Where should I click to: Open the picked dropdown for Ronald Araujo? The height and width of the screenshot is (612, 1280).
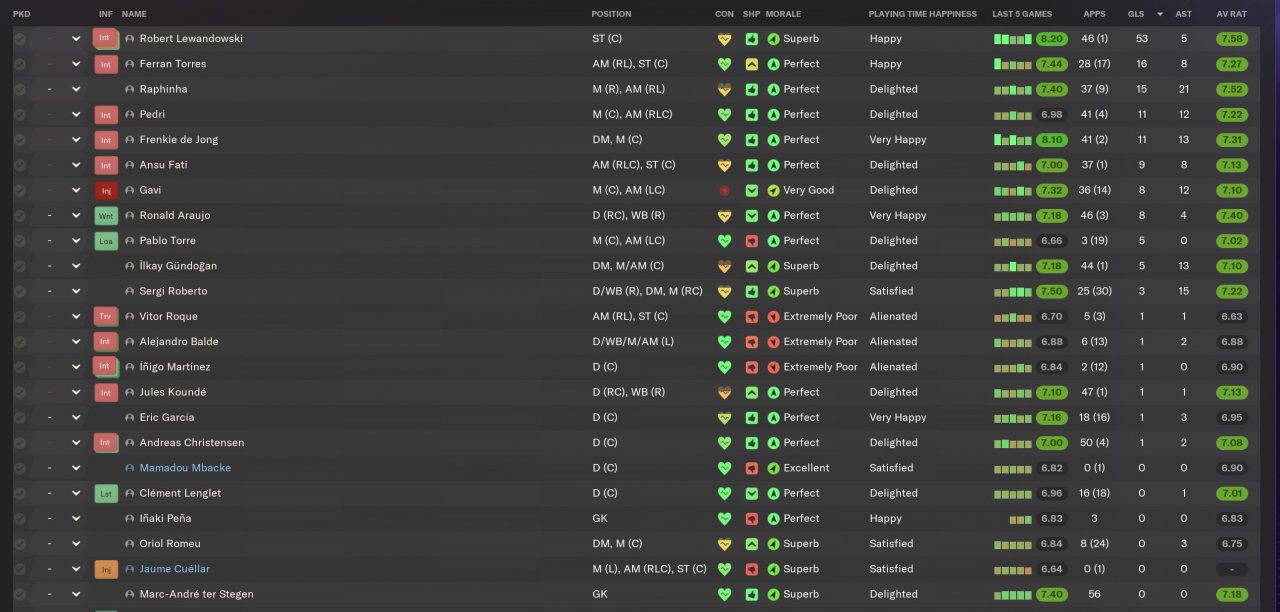(x=76, y=215)
